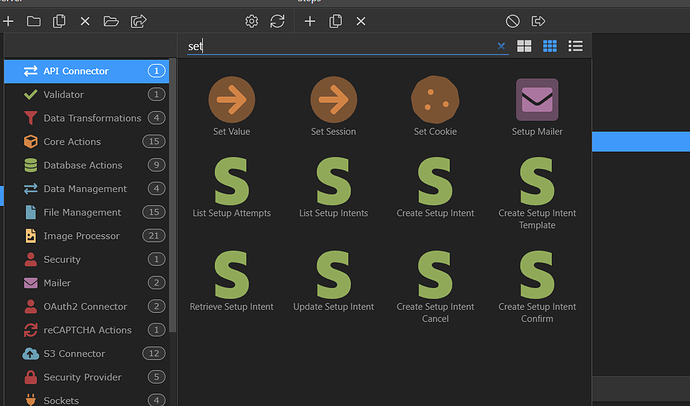Click the new folder icon
The image size is (690, 406).
coord(33,21)
